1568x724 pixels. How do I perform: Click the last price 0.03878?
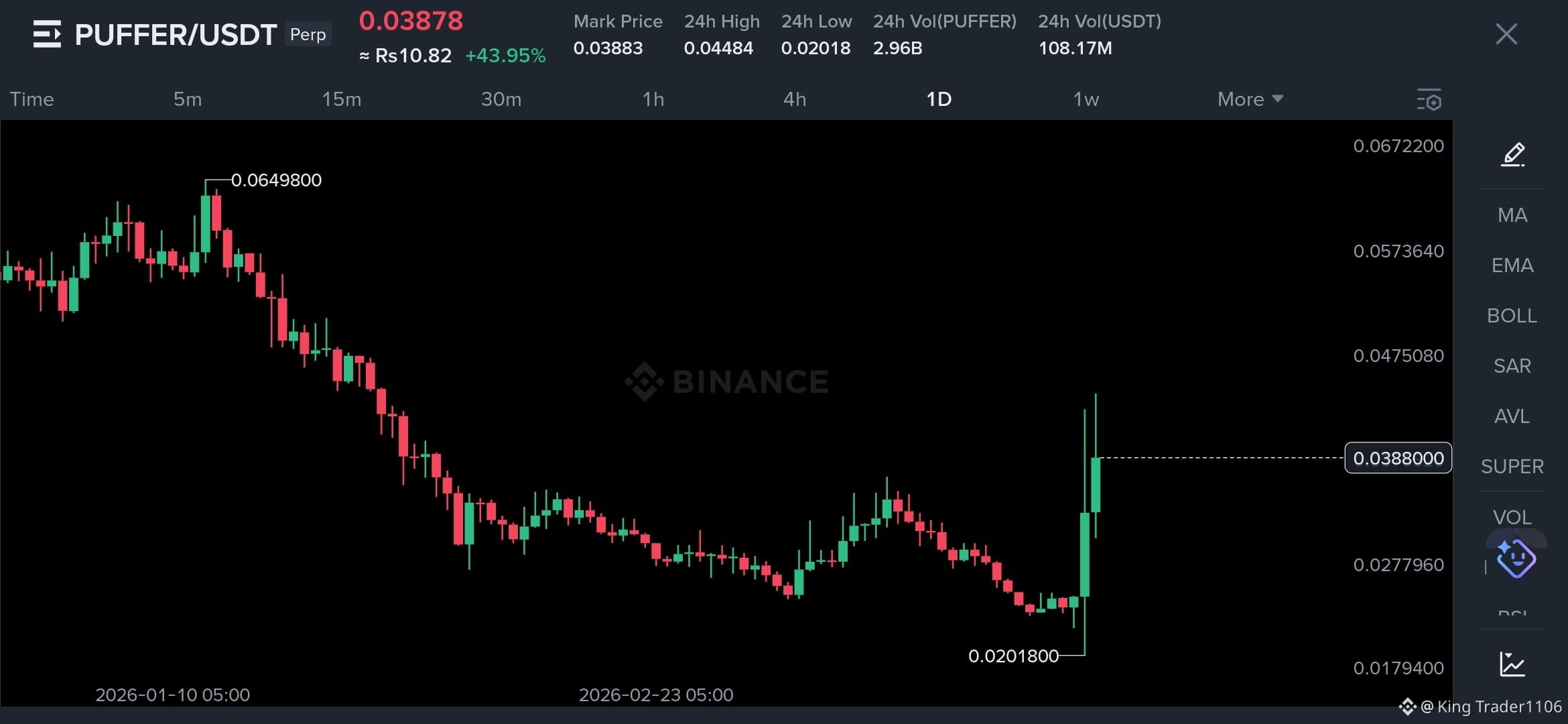tap(411, 21)
